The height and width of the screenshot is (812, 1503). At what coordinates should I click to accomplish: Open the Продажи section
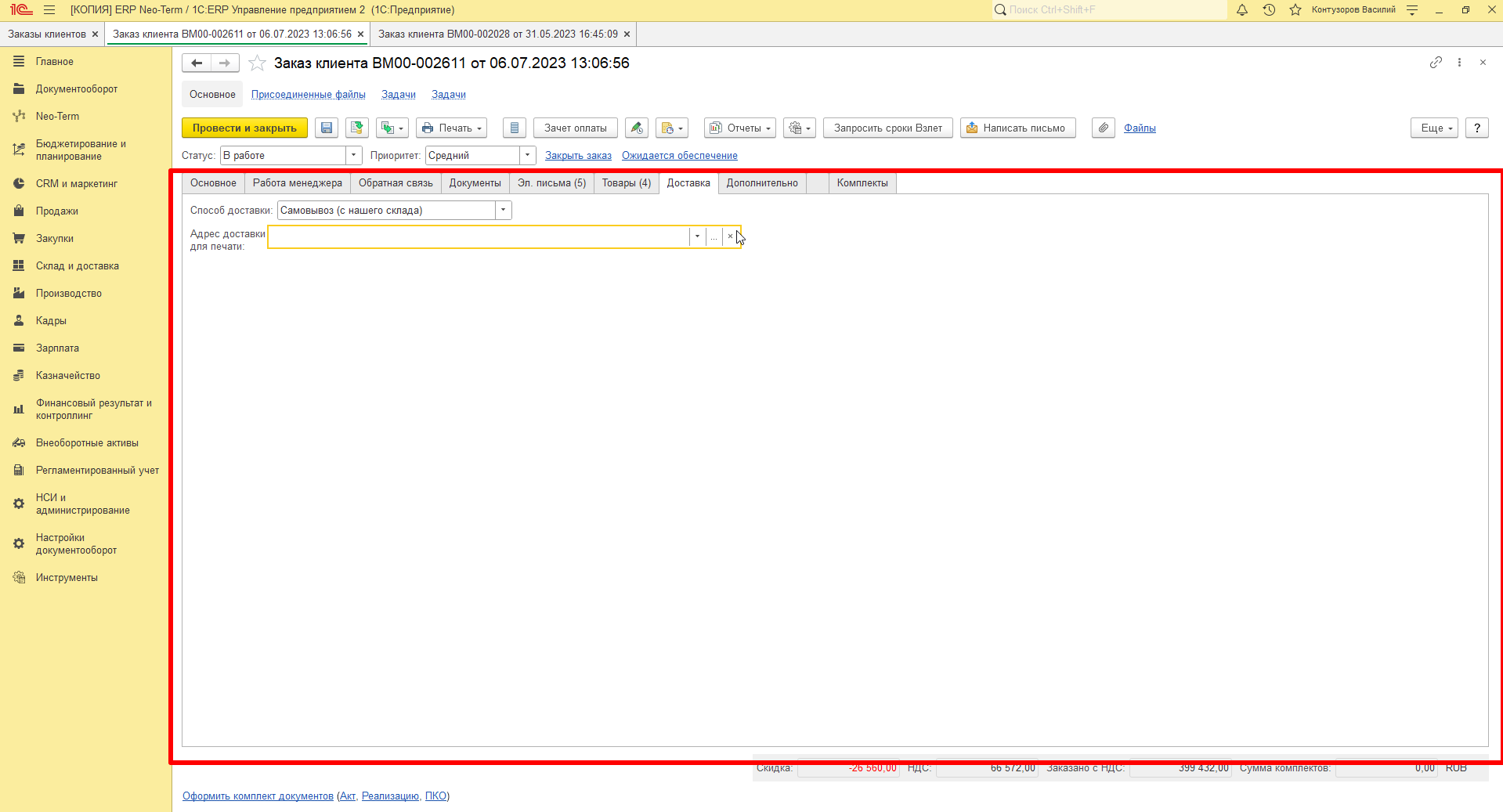click(x=56, y=211)
